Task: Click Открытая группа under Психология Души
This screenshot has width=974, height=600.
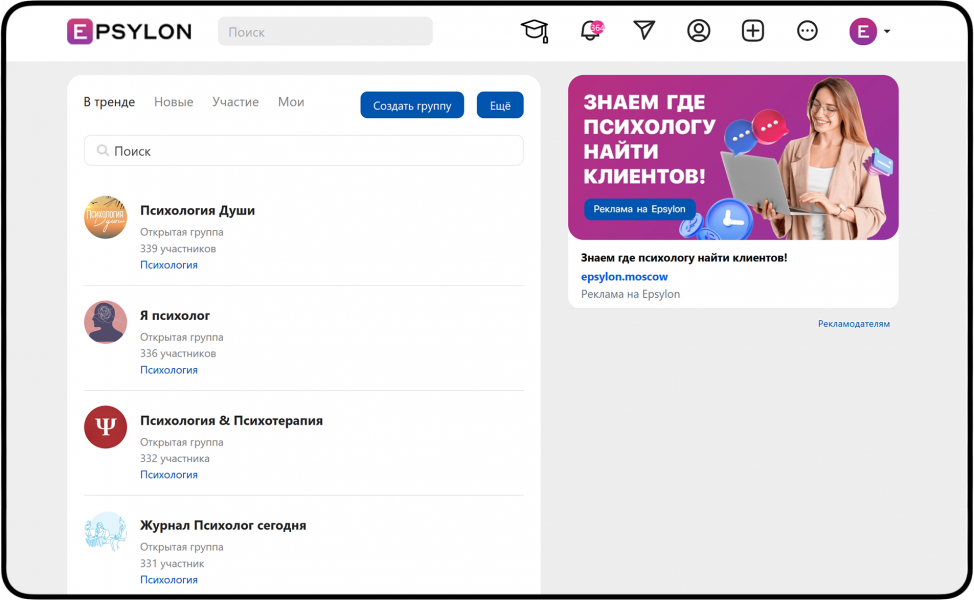Action: click(x=181, y=232)
